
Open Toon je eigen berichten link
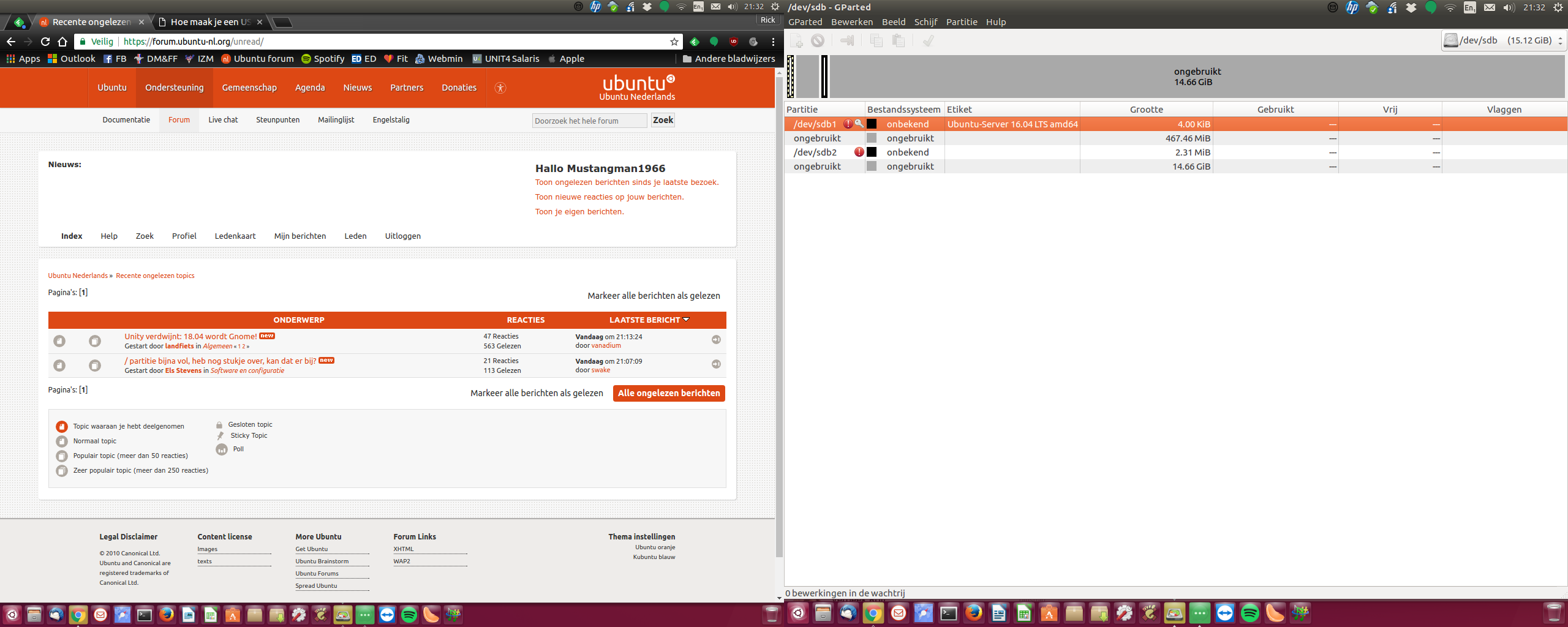click(579, 212)
